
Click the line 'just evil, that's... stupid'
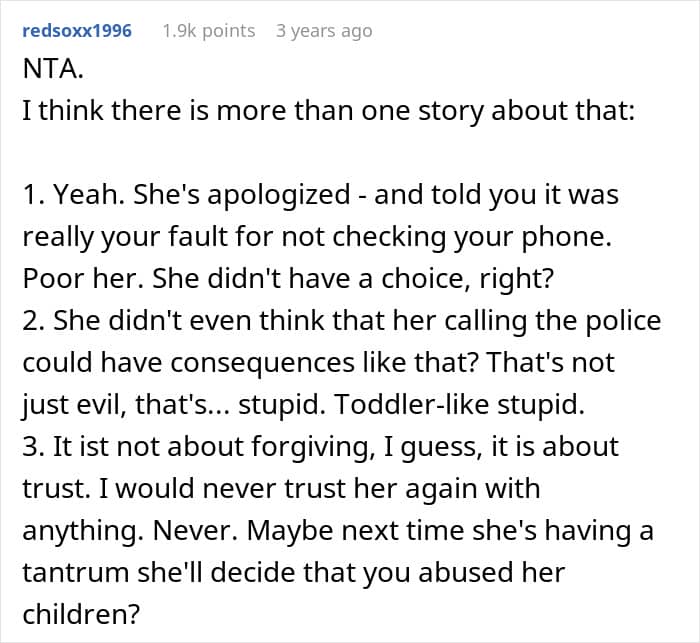(x=304, y=405)
